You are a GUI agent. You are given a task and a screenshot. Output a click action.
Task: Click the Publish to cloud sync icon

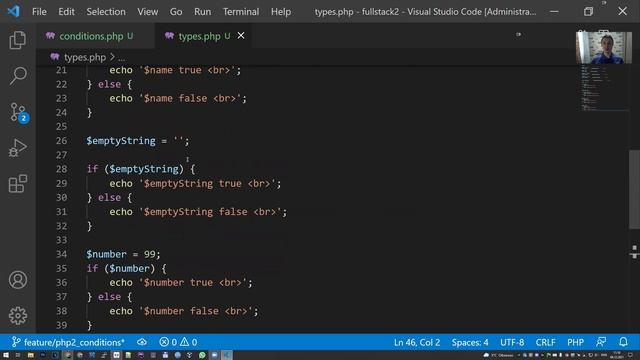tap(142, 342)
